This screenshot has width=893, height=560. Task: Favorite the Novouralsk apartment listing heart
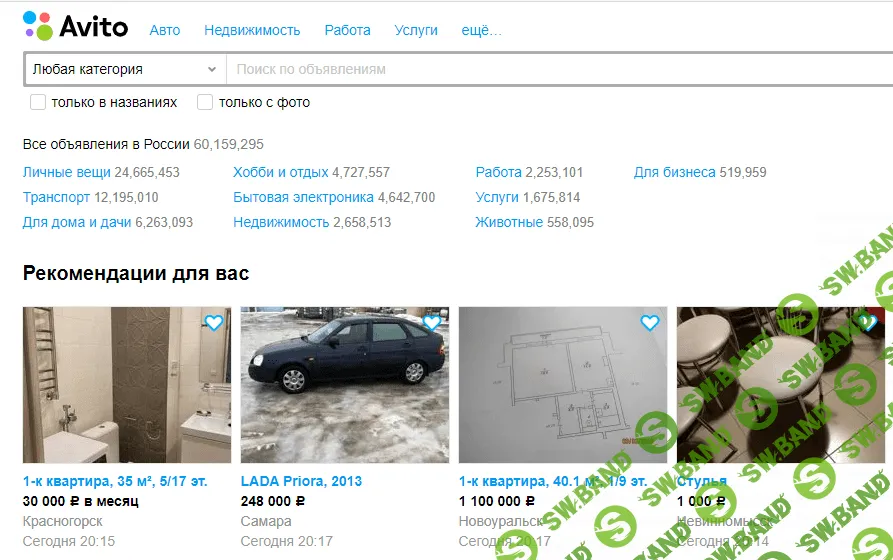(x=650, y=323)
